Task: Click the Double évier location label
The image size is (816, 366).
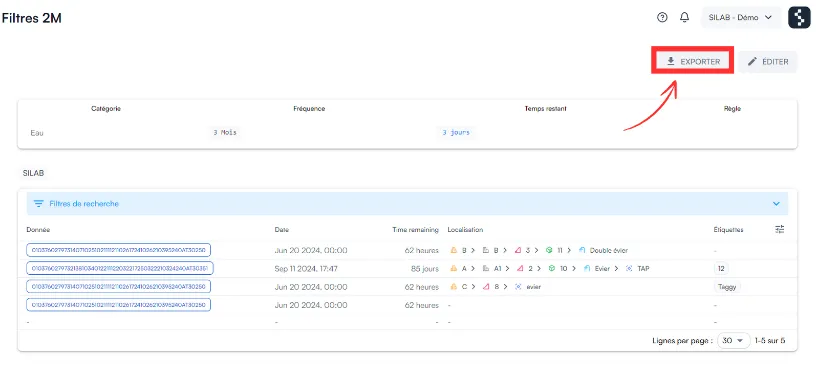Action: [609, 250]
